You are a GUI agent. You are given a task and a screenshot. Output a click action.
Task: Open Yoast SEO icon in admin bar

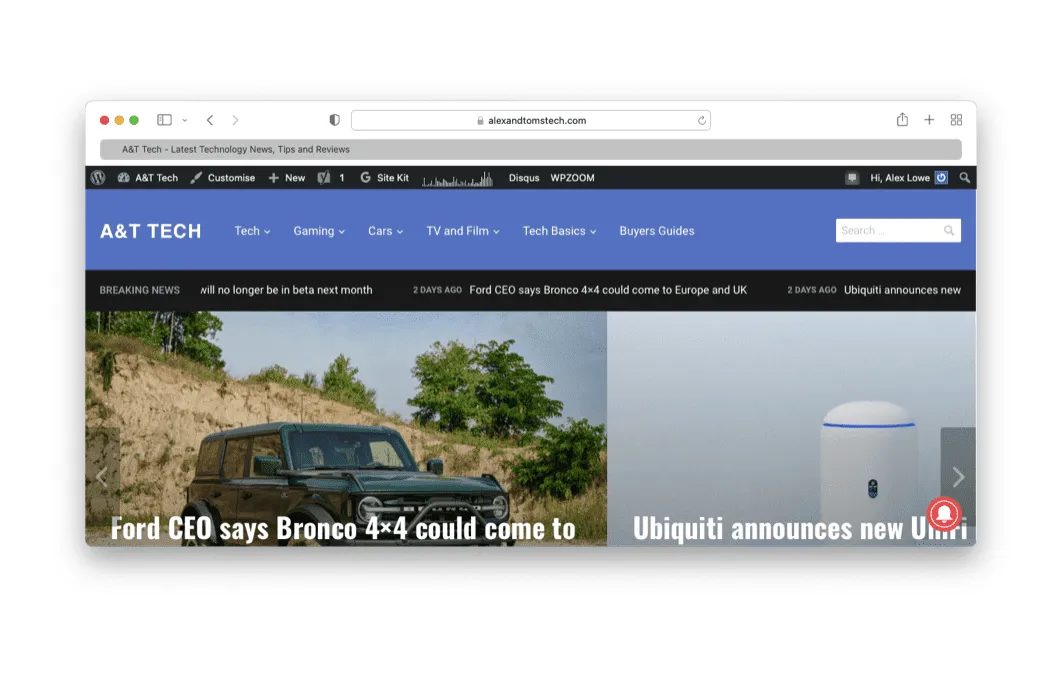tap(324, 178)
